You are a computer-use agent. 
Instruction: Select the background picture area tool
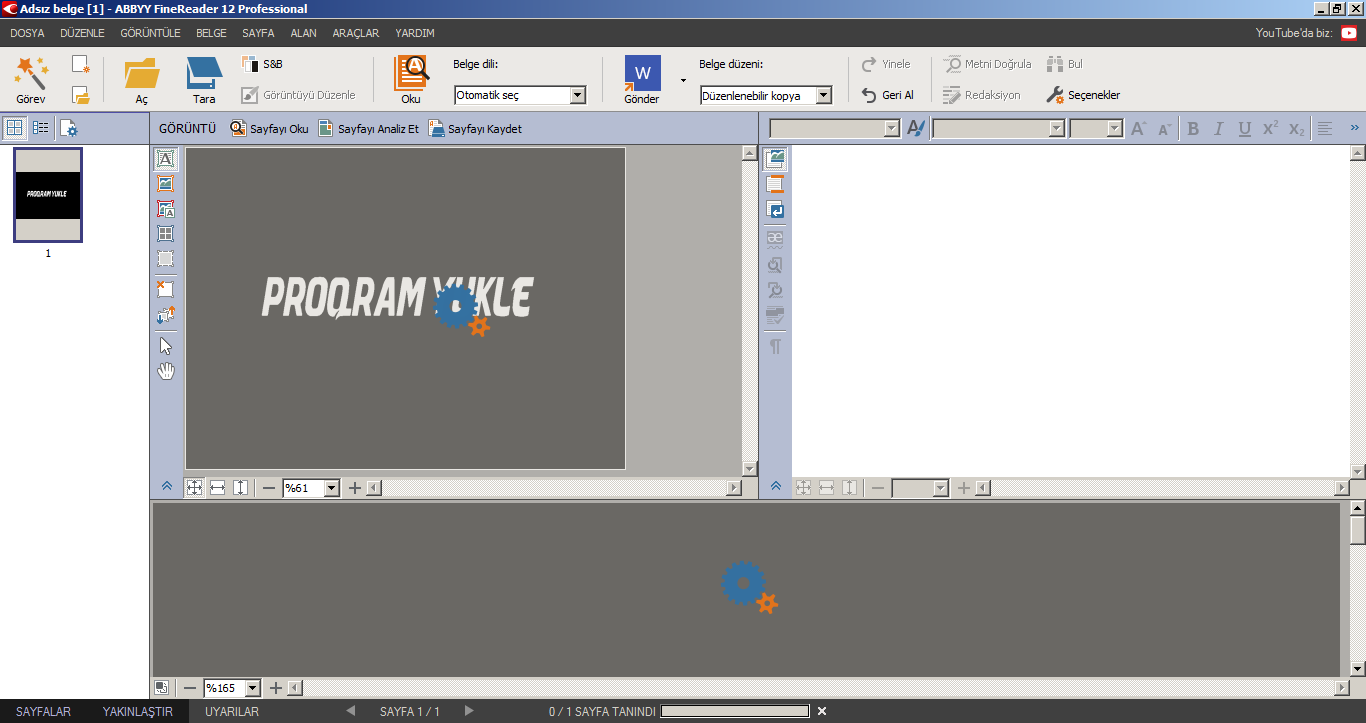pyautogui.click(x=166, y=209)
